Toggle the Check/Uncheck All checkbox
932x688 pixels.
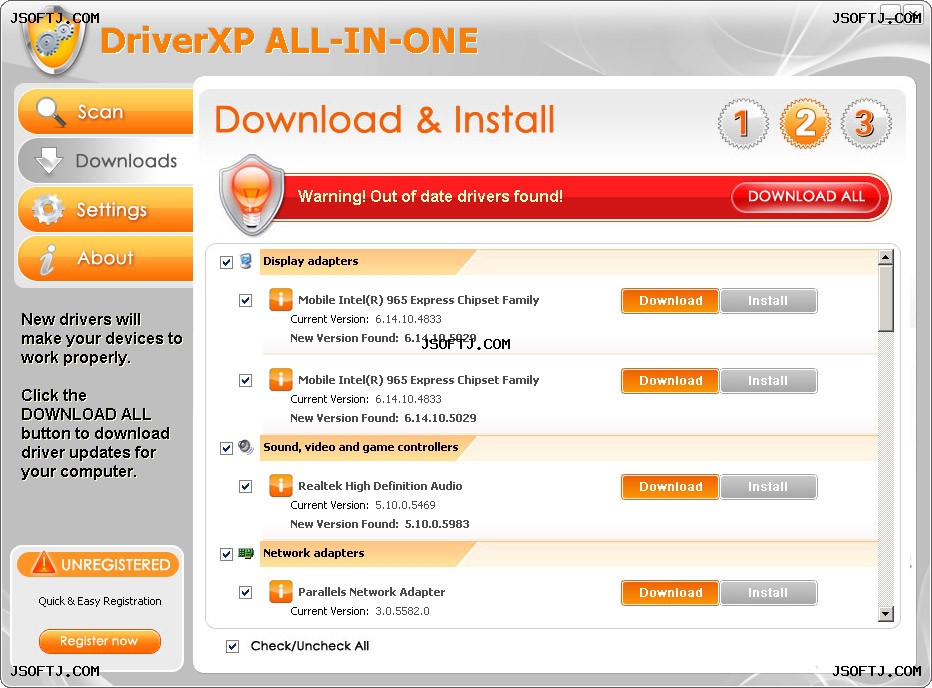tap(232, 646)
